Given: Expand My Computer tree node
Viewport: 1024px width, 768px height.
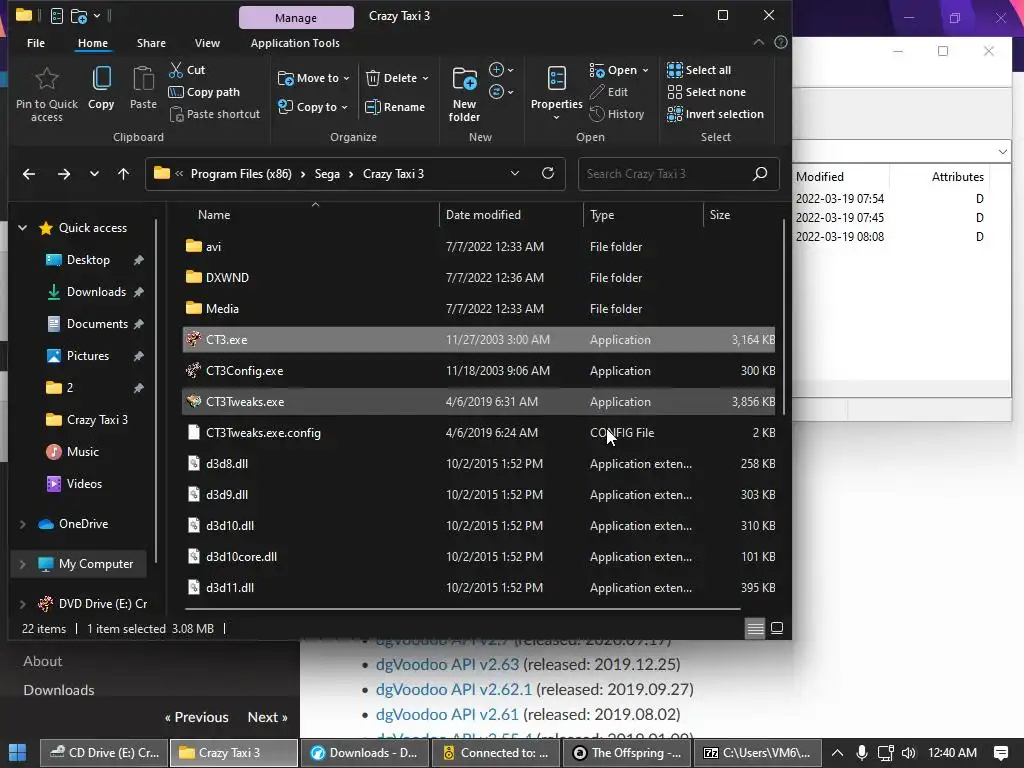Looking at the screenshot, I should pyautogui.click(x=23, y=564).
